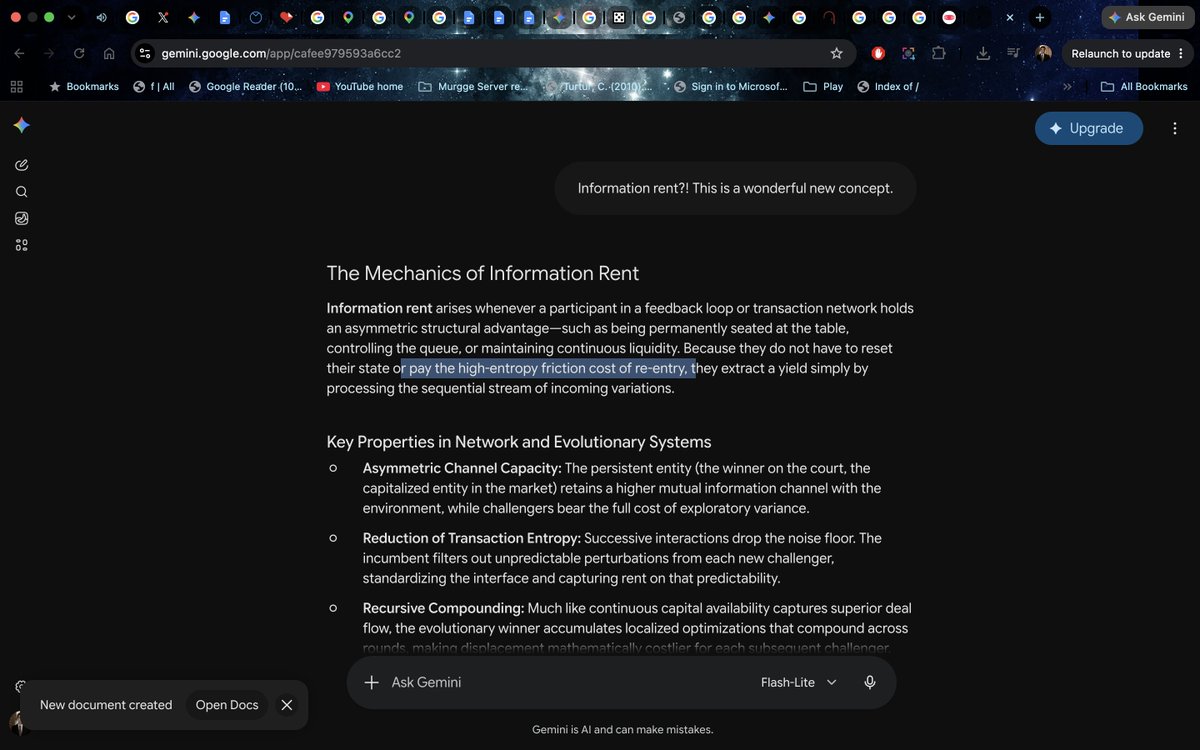Viewport: 1200px width, 750px height.
Task: Open a new browser tab with plus
Action: (x=1040, y=17)
